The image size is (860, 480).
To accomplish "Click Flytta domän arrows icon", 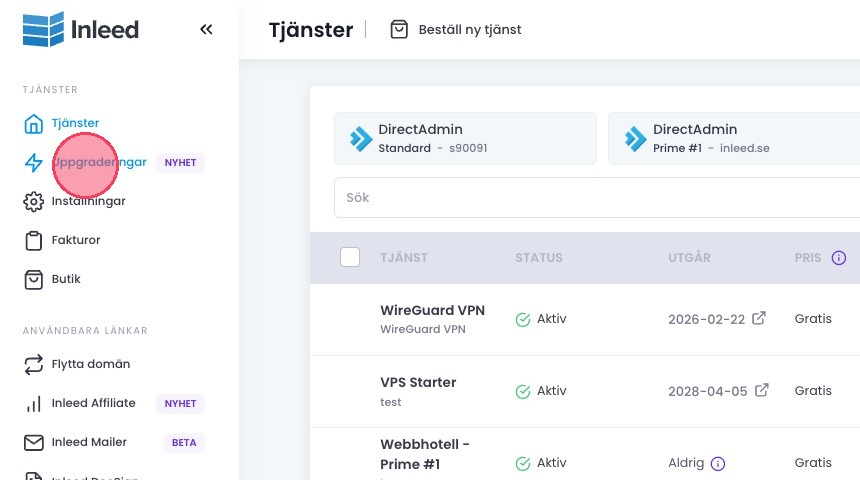I will click(34, 364).
